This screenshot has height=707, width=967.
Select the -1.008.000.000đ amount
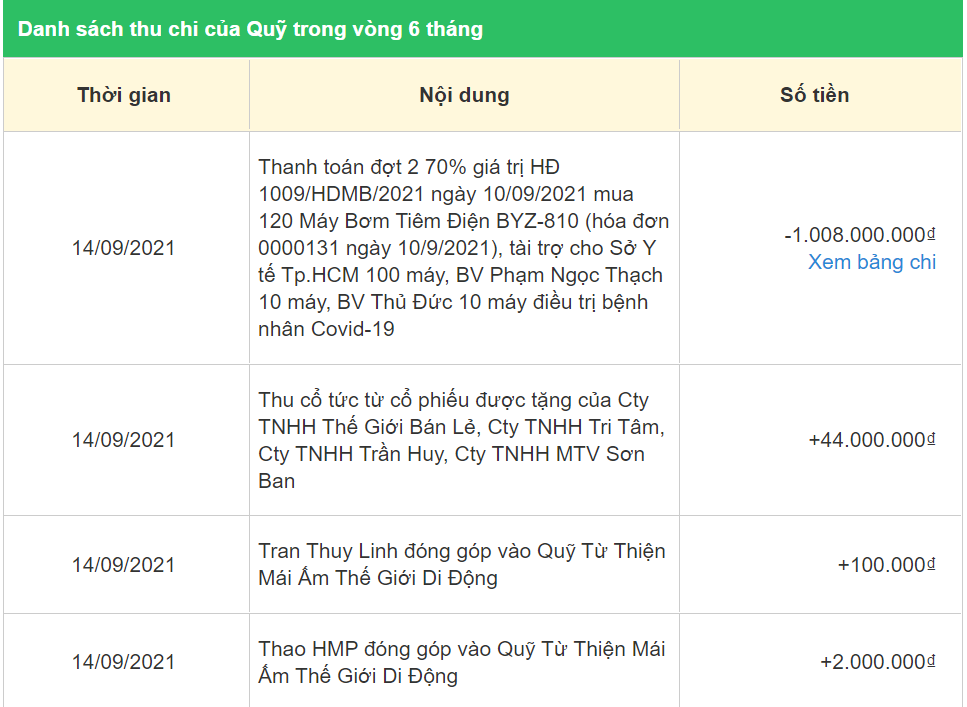(859, 235)
